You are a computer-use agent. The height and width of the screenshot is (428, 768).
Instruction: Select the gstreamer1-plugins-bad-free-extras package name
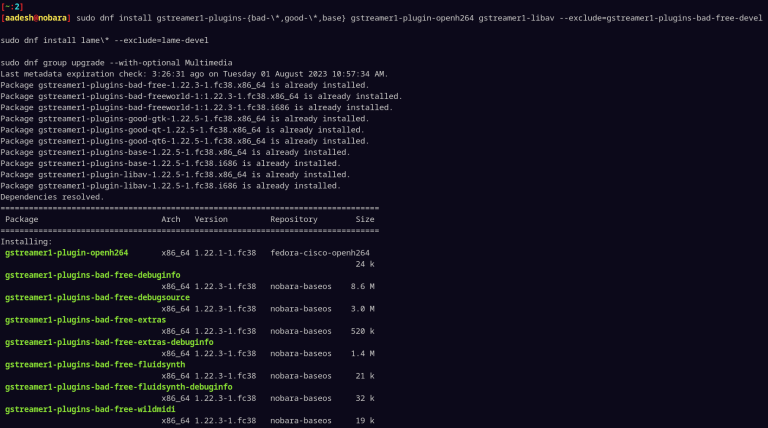tap(86, 319)
